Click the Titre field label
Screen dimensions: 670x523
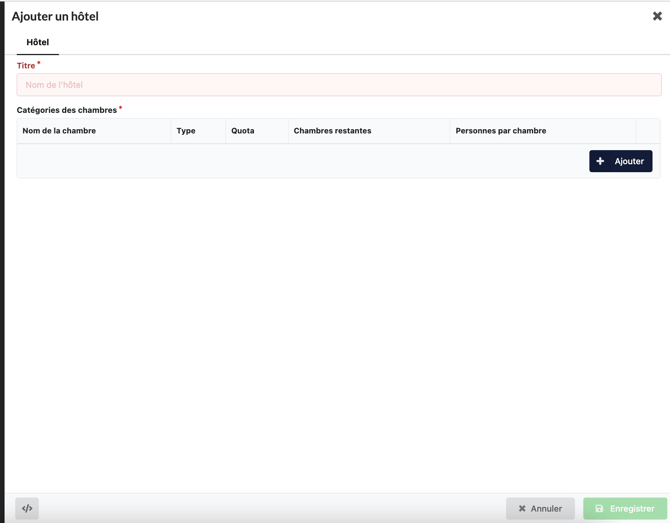tap(26, 66)
